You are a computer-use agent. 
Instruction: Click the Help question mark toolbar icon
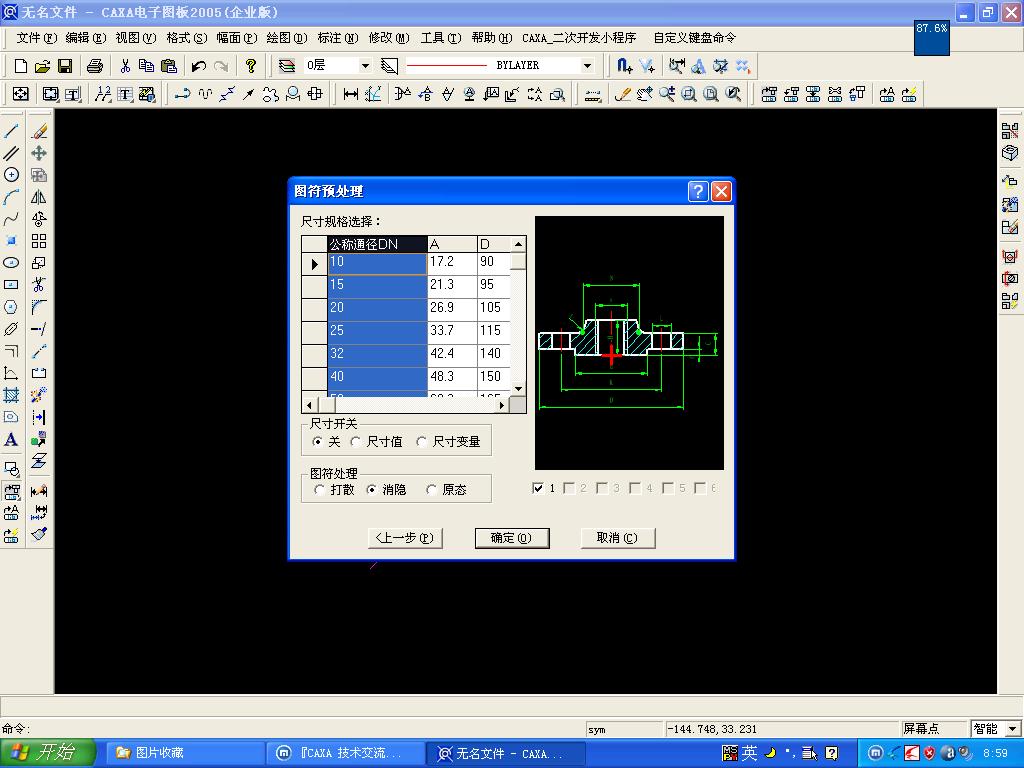point(251,65)
